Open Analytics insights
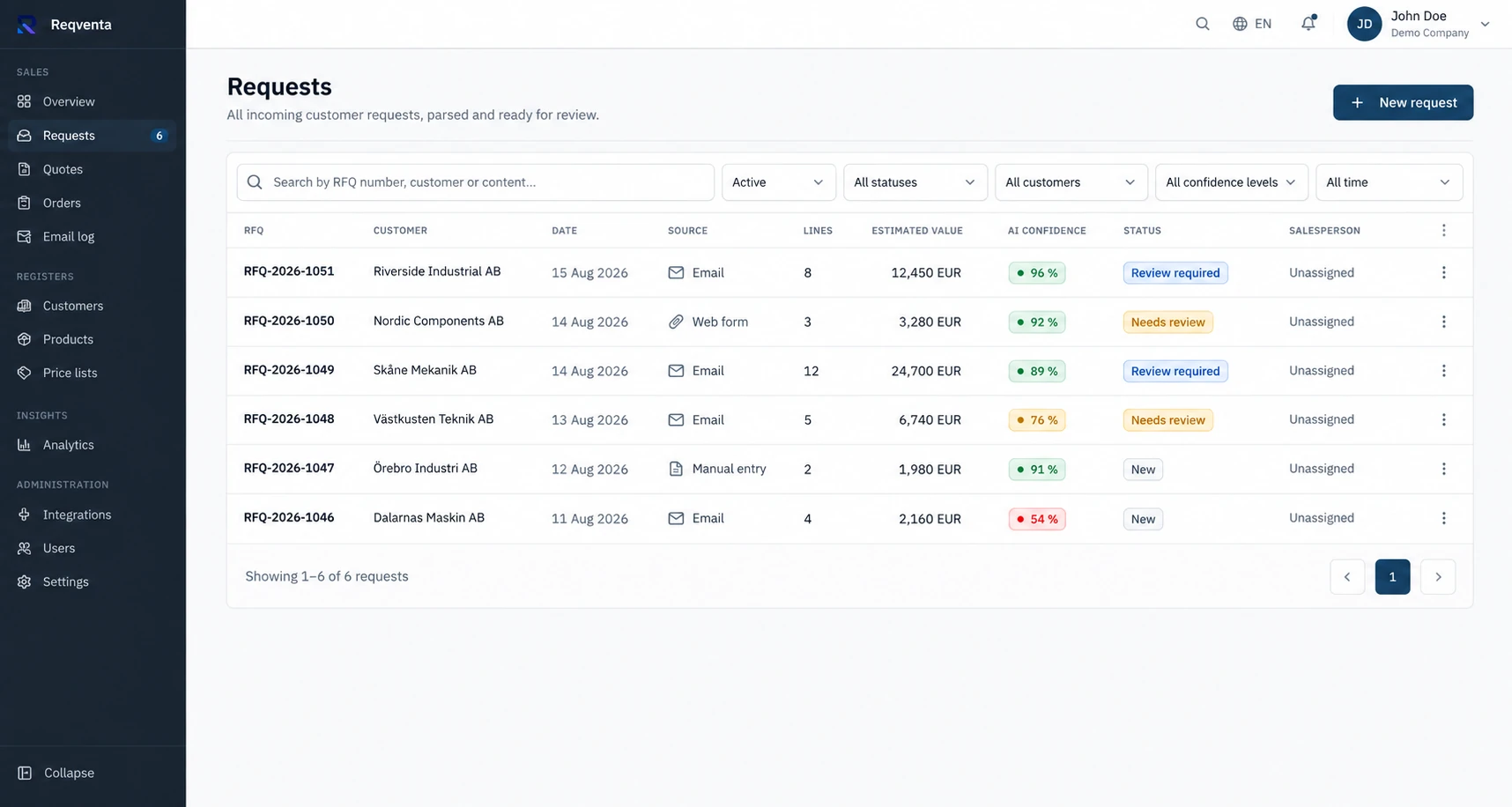1512x807 pixels. (92, 445)
